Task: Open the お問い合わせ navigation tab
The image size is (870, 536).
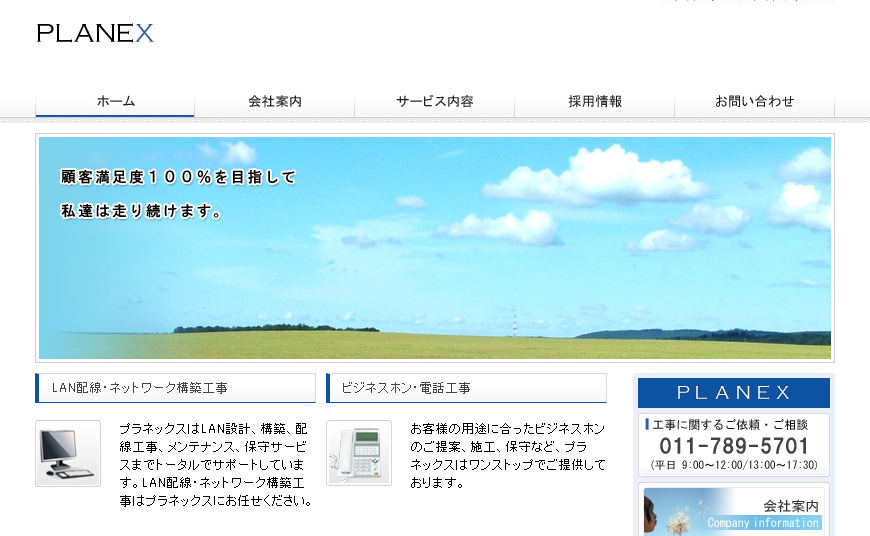Action: [x=755, y=102]
